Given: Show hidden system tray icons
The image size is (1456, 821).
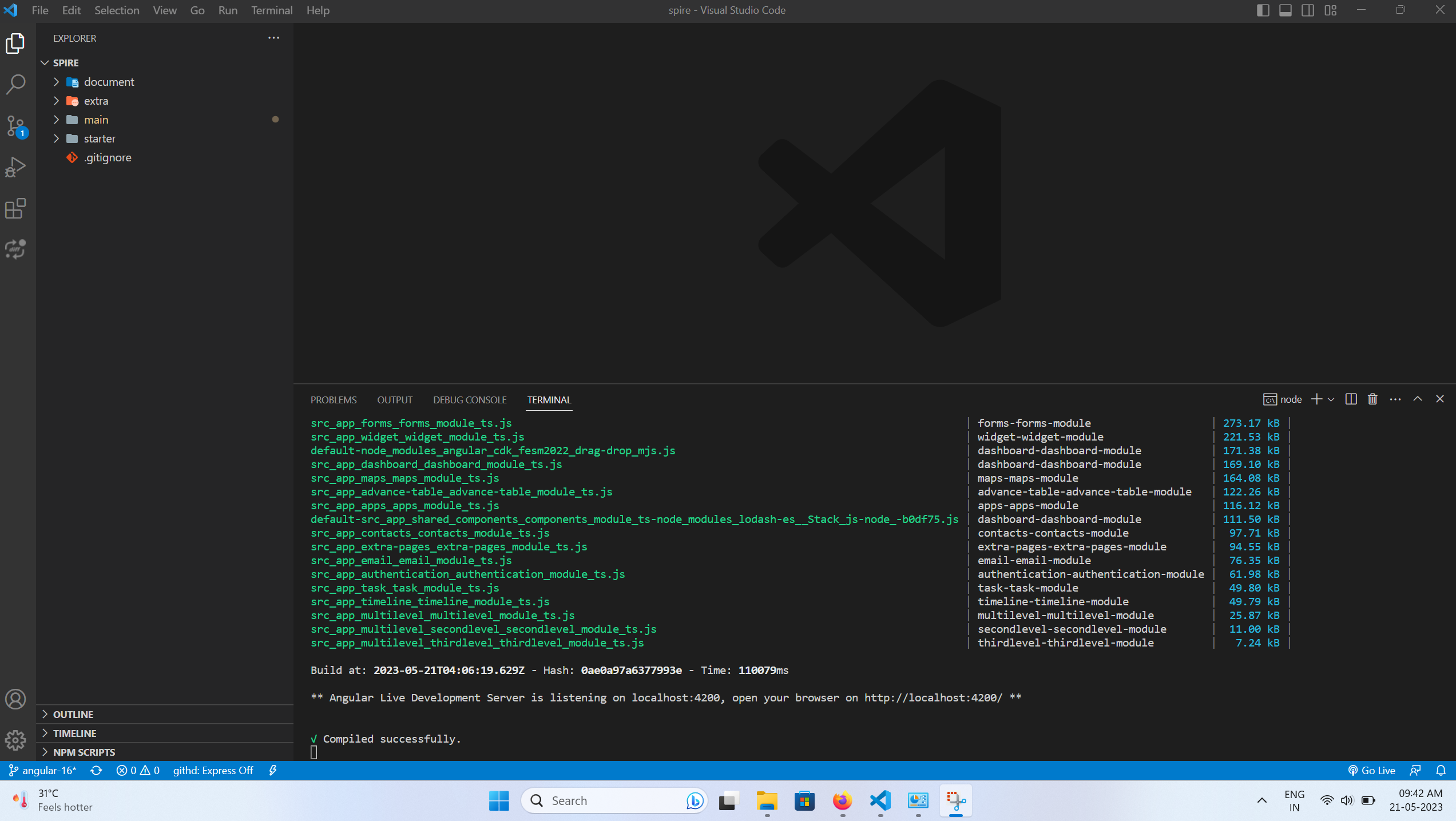Looking at the screenshot, I should coord(1261,801).
